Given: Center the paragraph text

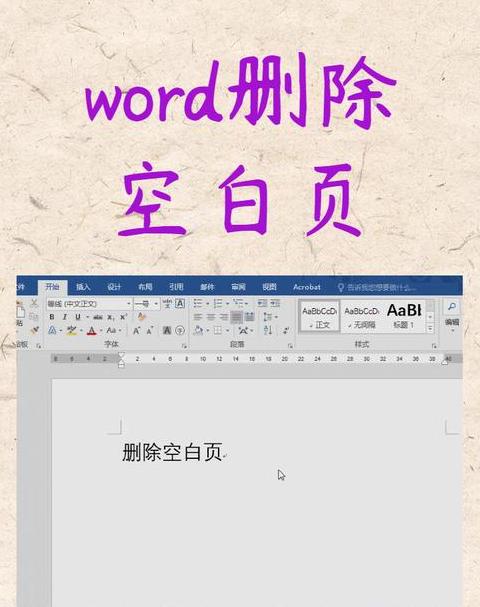Looking at the screenshot, I should (211, 317).
